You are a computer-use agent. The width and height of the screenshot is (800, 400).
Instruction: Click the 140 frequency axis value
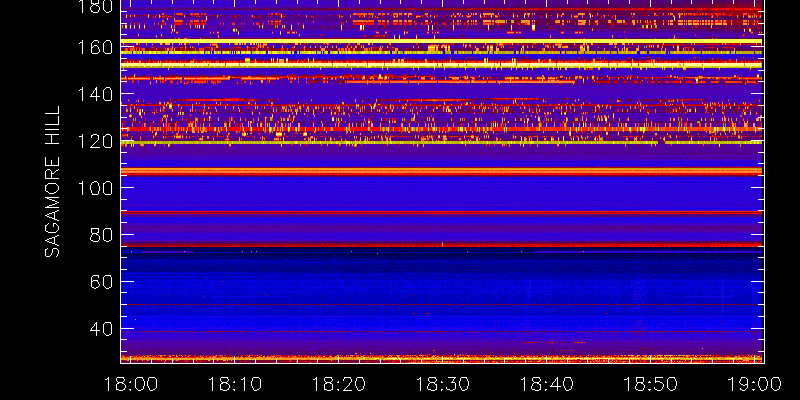pyautogui.click(x=94, y=94)
